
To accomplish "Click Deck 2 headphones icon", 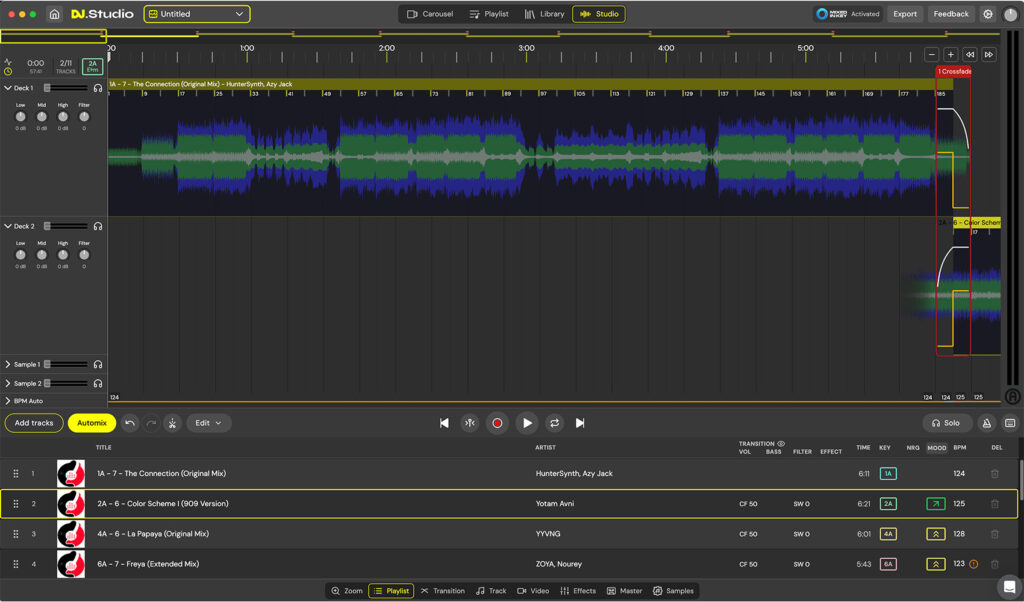I will [x=98, y=227].
